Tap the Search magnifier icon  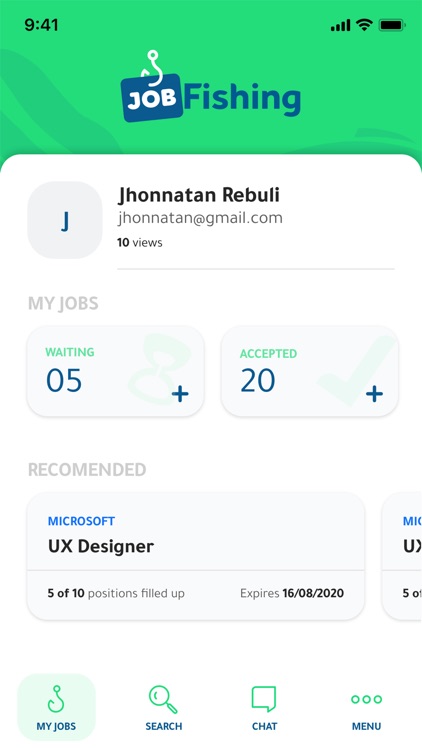pos(163,699)
